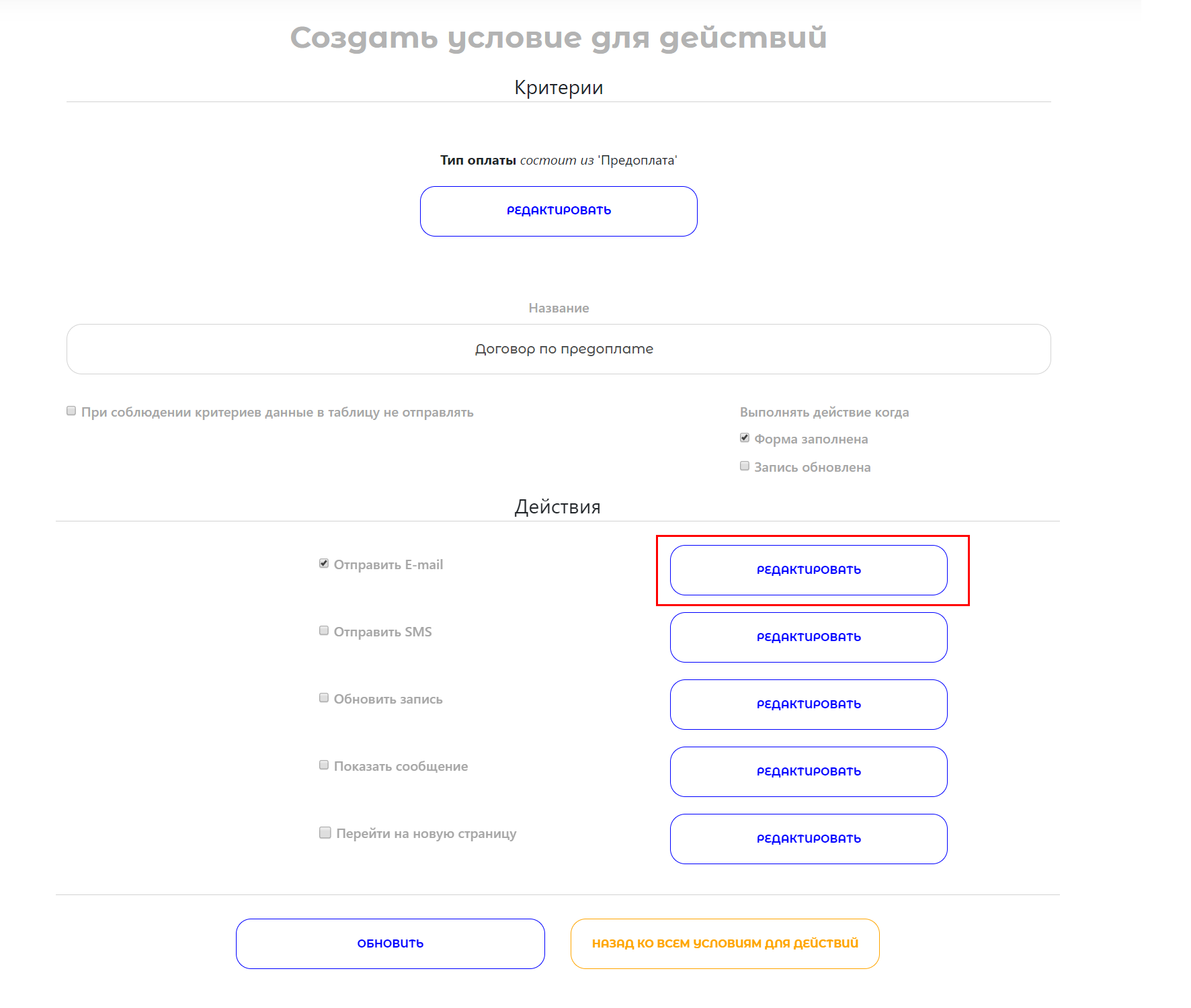Open Редактировать for the Отправить E-mail action

(809, 570)
